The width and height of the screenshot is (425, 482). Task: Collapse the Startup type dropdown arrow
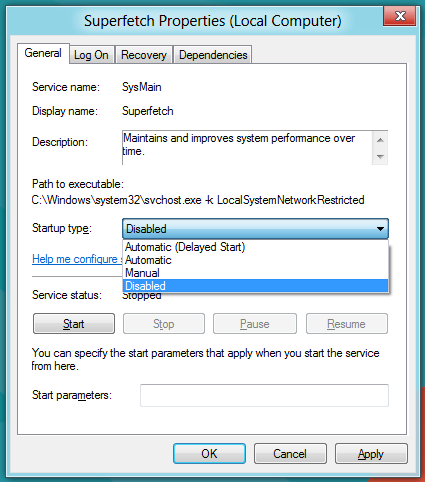click(380, 229)
